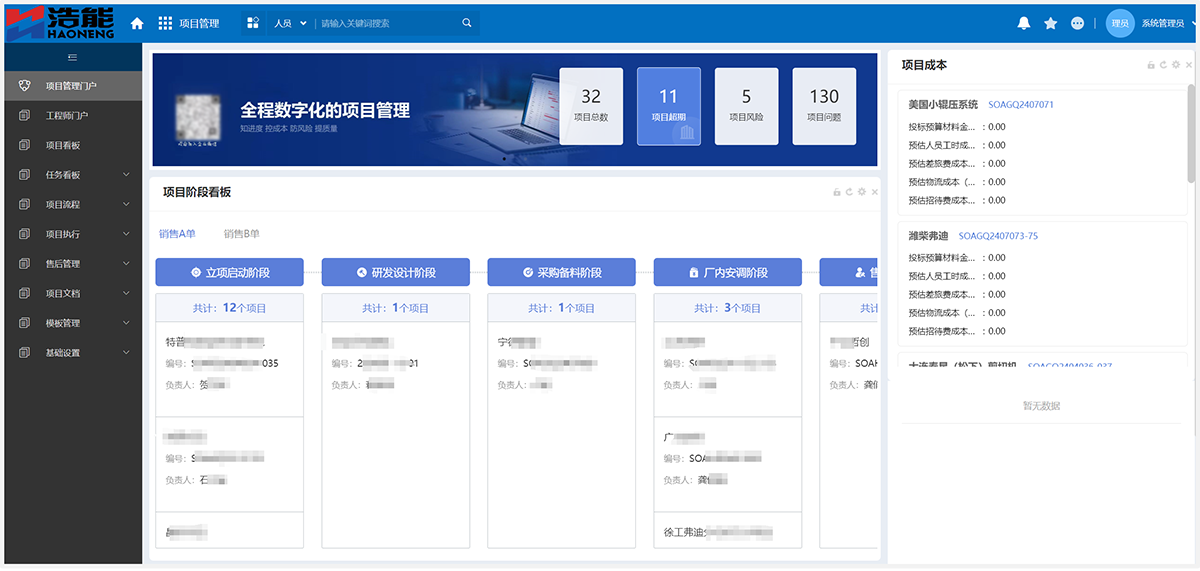
Task: Click the 工程师门户 sidebar icon
Action: (x=25, y=116)
